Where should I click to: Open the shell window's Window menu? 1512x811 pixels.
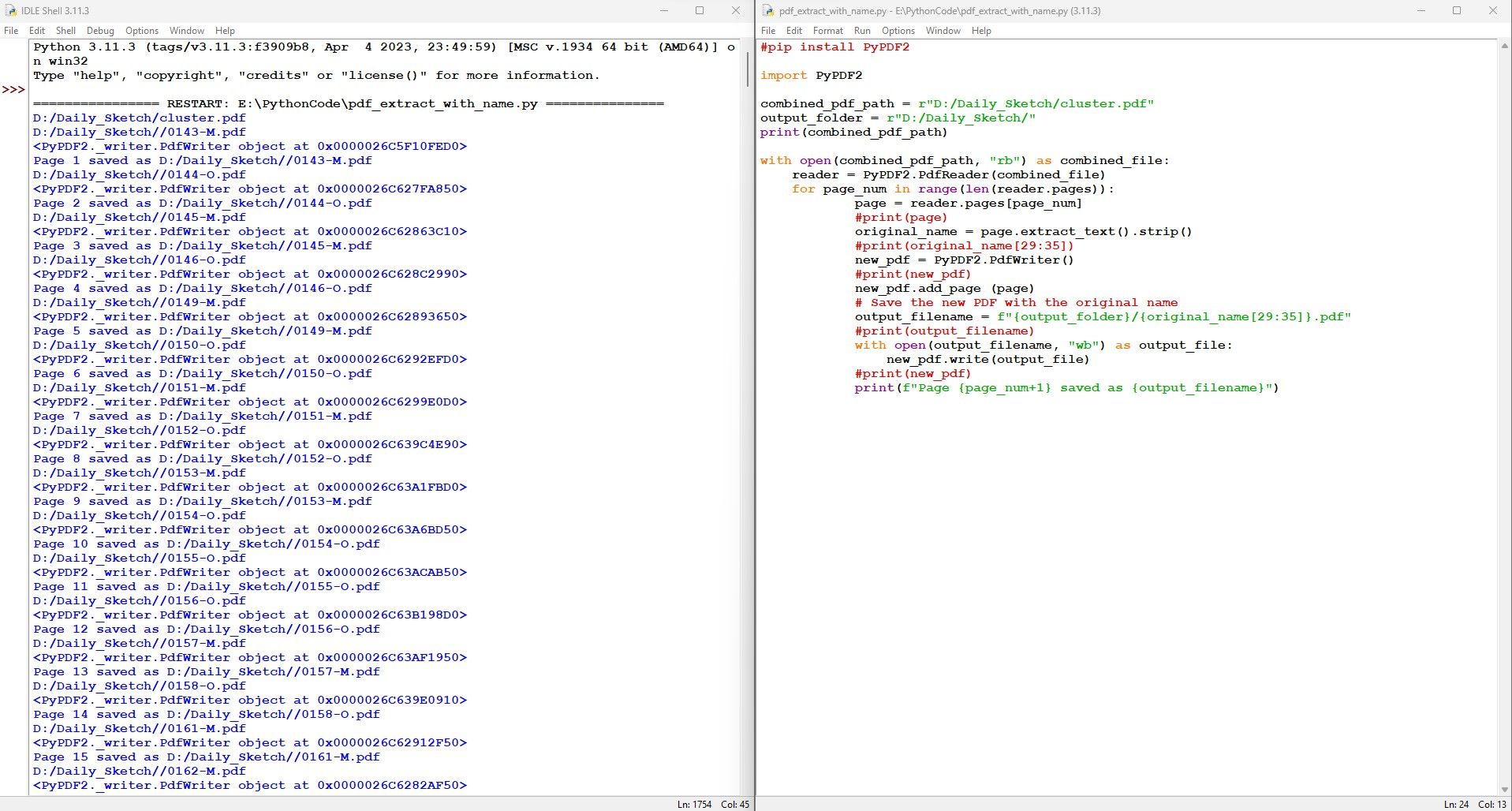[187, 31]
